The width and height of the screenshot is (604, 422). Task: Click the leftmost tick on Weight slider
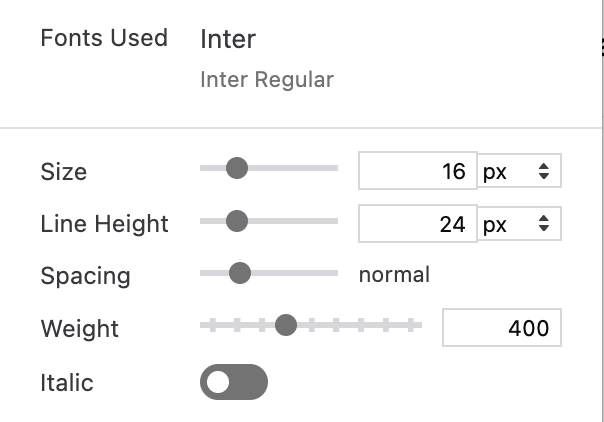coord(214,324)
